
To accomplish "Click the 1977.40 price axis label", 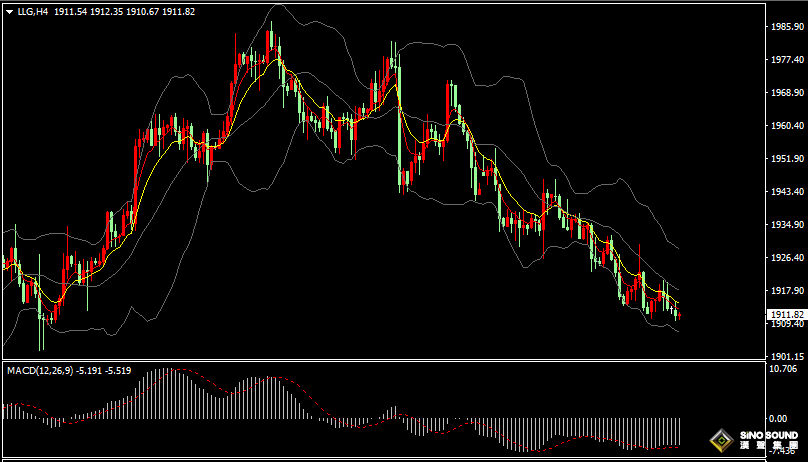I will click(x=787, y=60).
